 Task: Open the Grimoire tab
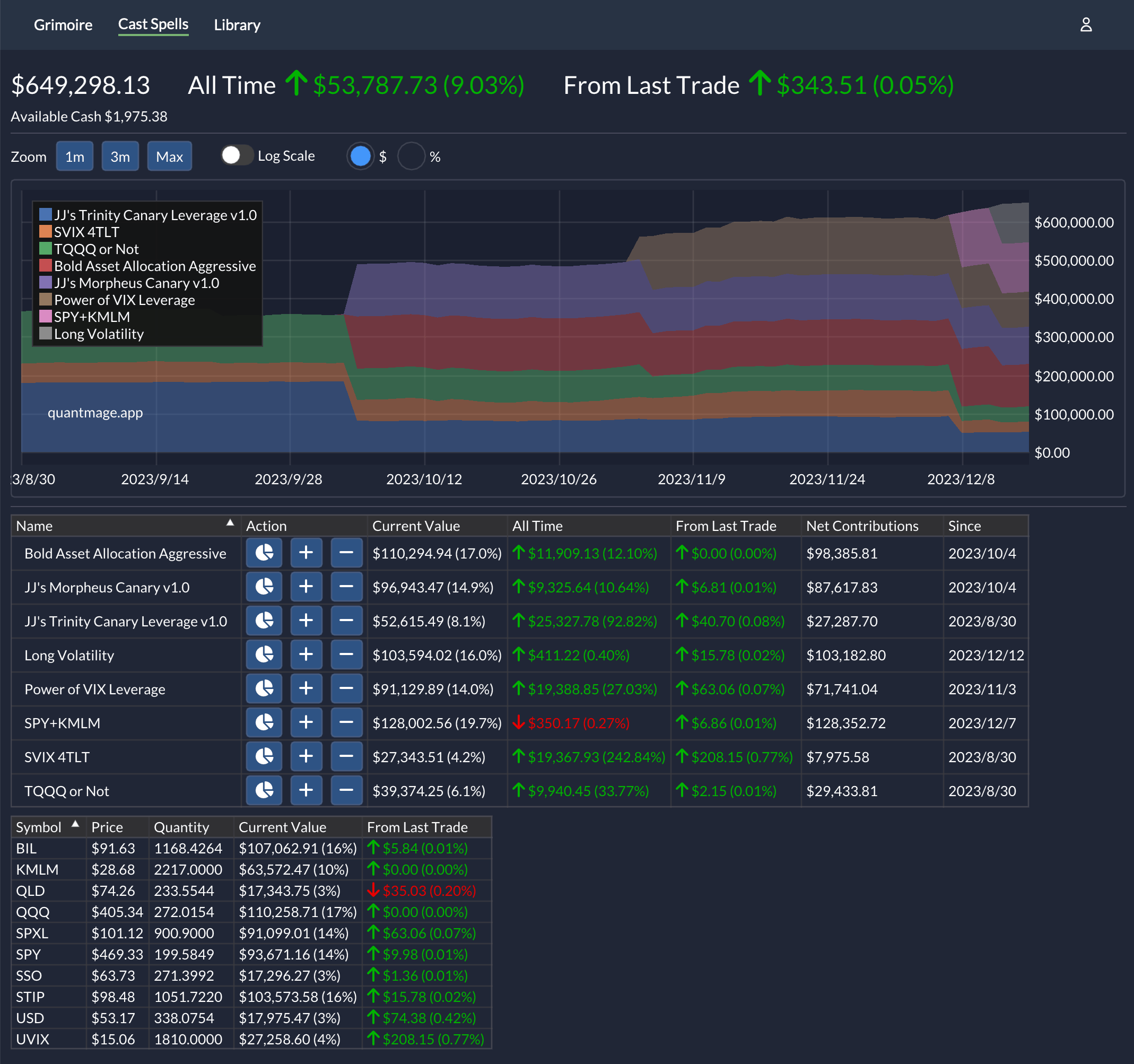click(63, 25)
